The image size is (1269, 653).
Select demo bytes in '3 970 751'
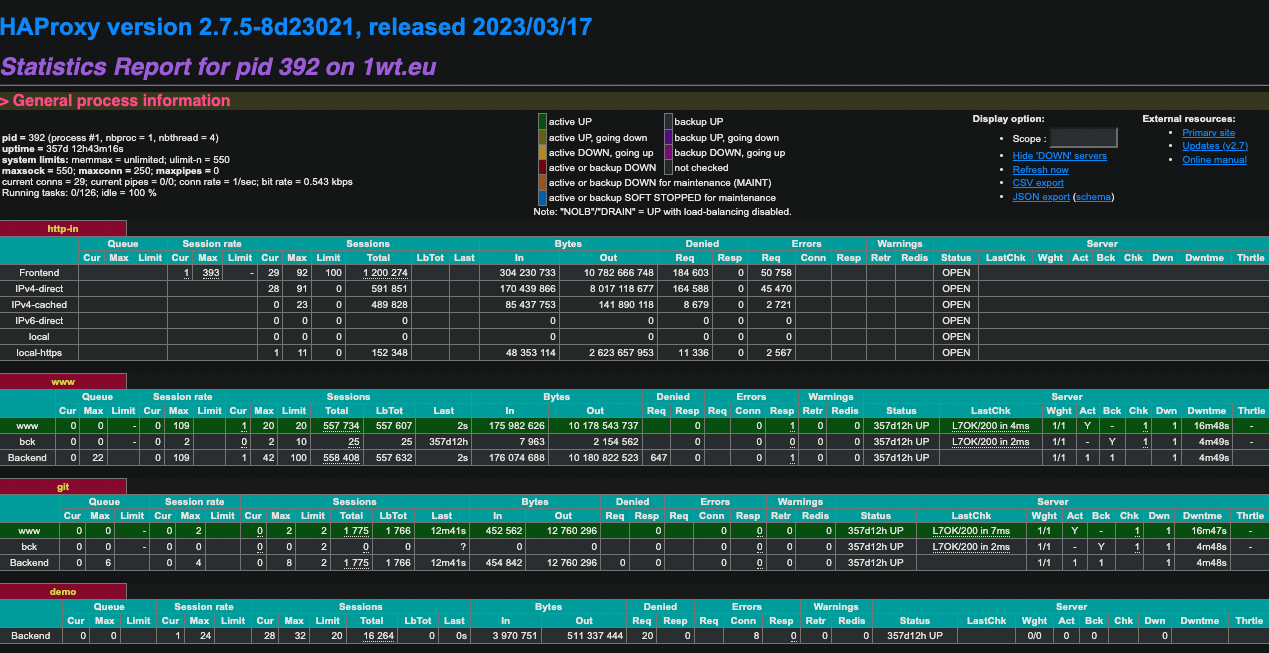(x=516, y=636)
